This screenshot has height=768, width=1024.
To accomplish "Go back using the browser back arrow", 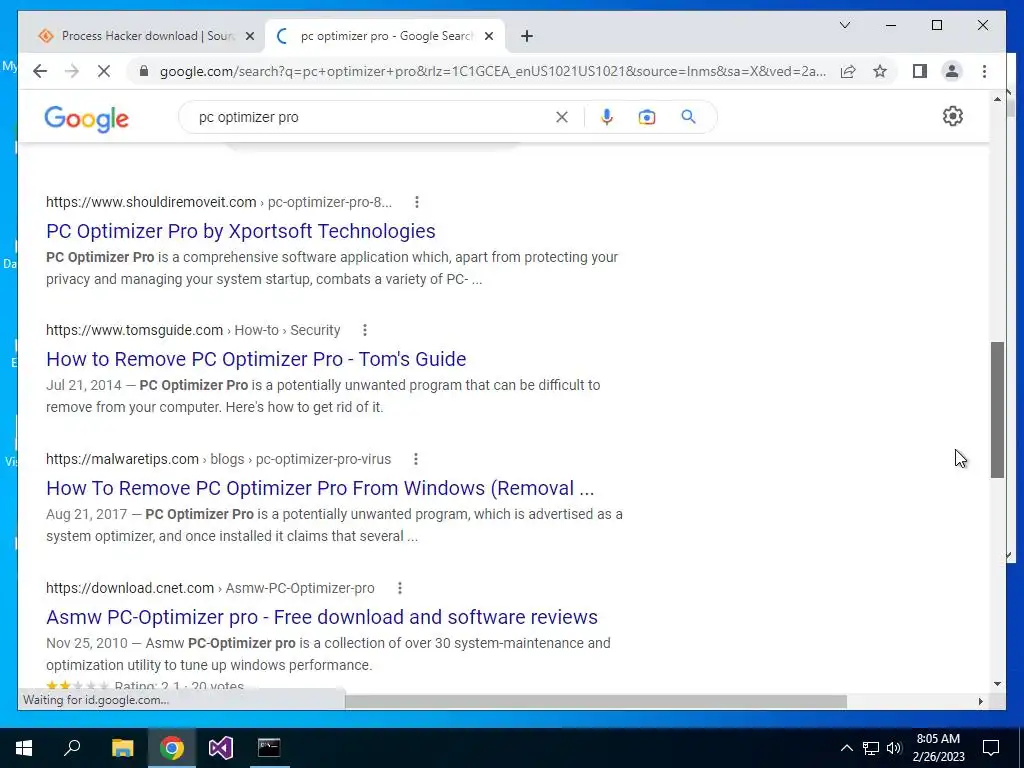I will (40, 71).
